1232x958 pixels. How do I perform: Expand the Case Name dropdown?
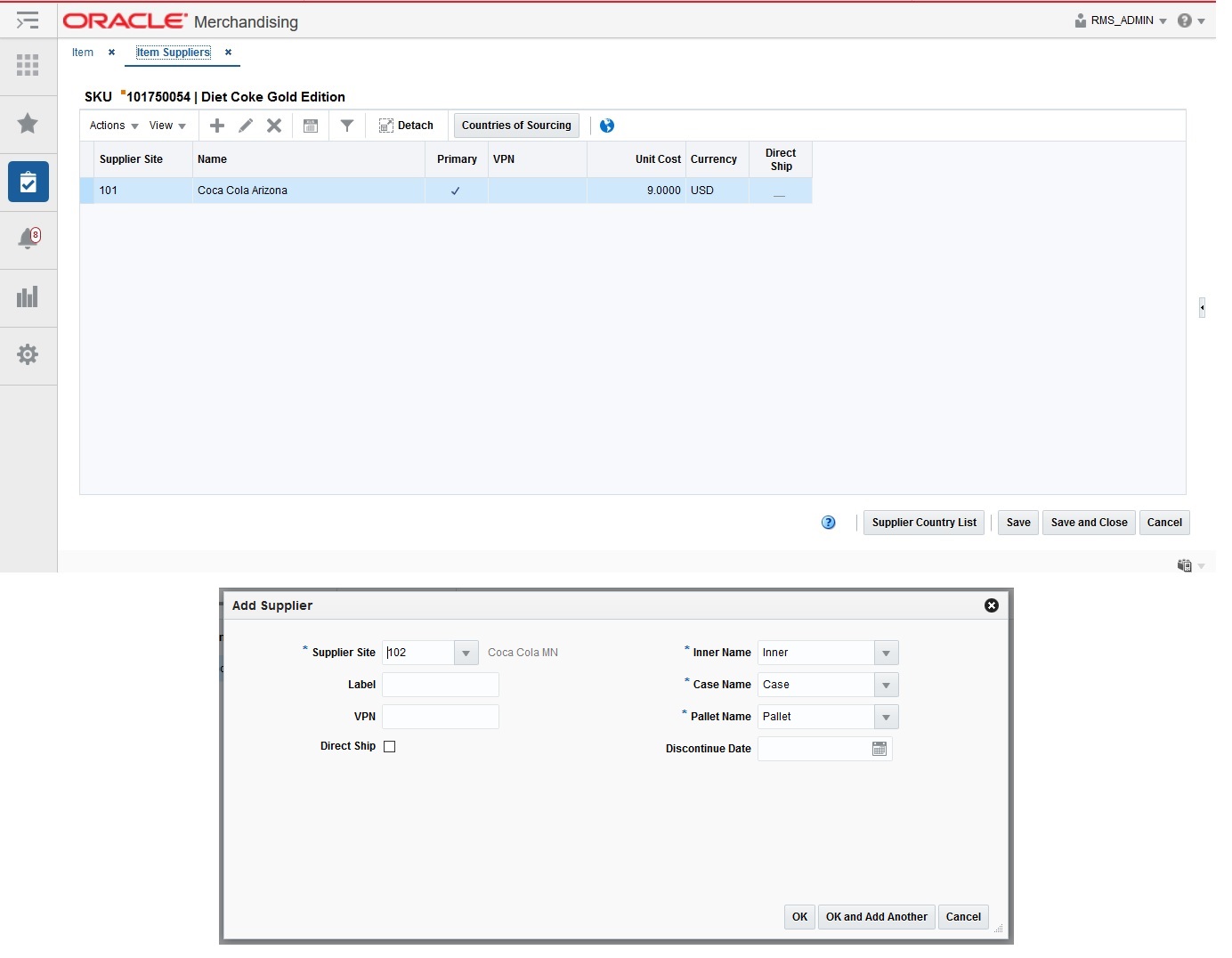[x=886, y=685]
